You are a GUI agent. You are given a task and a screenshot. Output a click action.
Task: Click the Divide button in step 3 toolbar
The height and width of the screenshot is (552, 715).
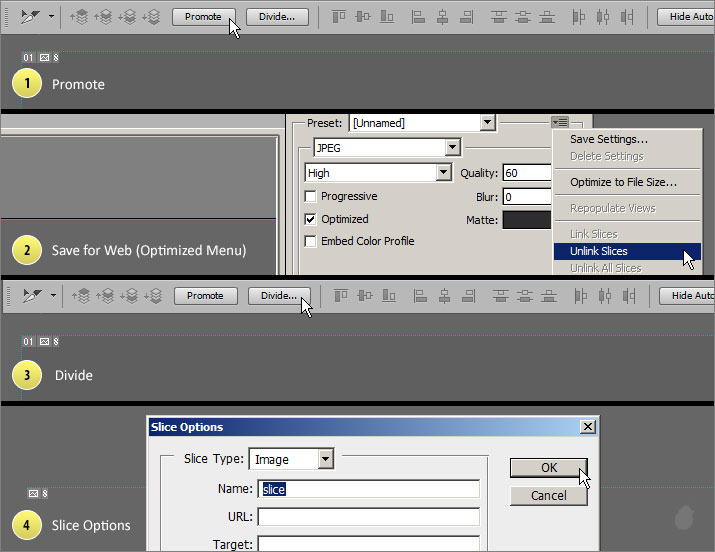click(278, 296)
